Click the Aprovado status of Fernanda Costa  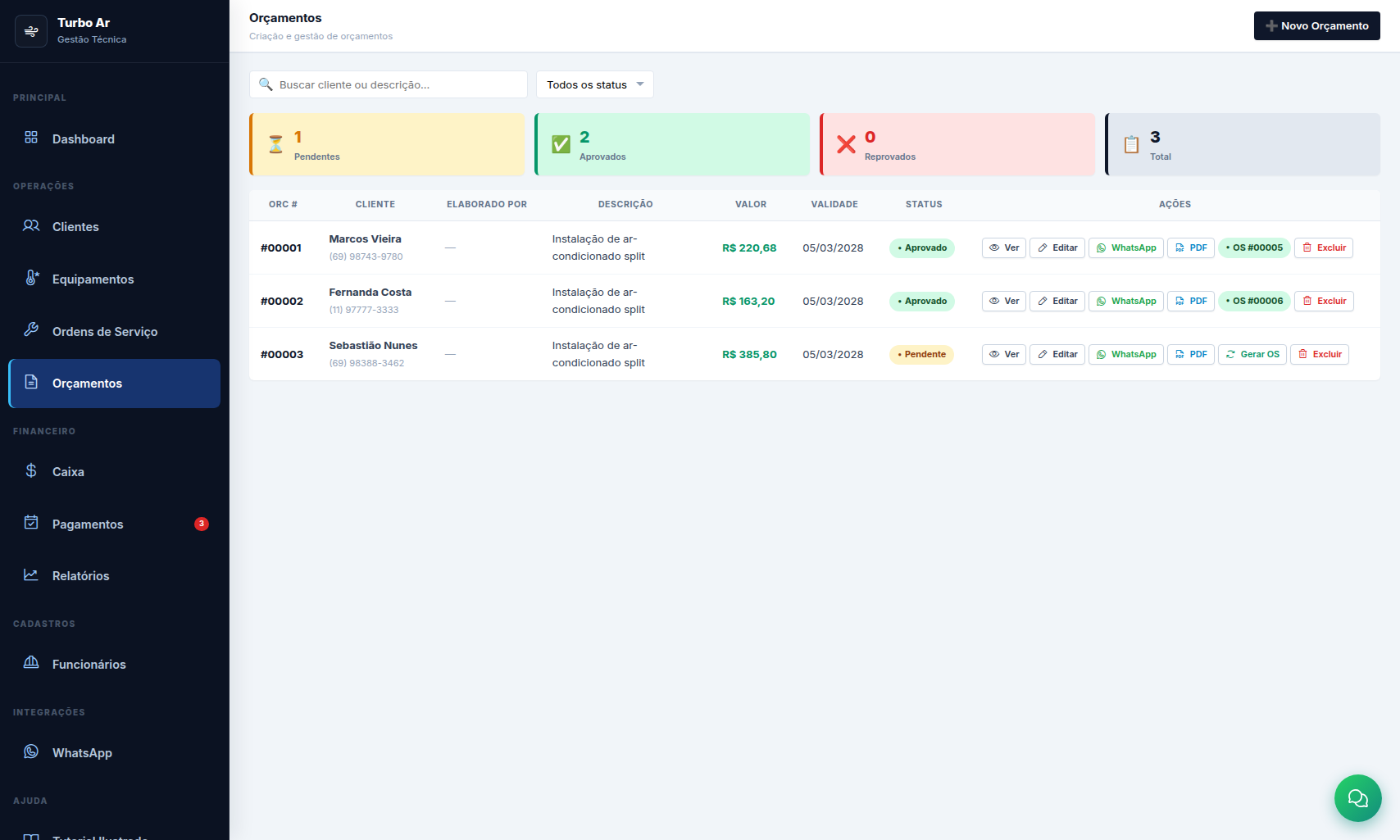coord(922,301)
